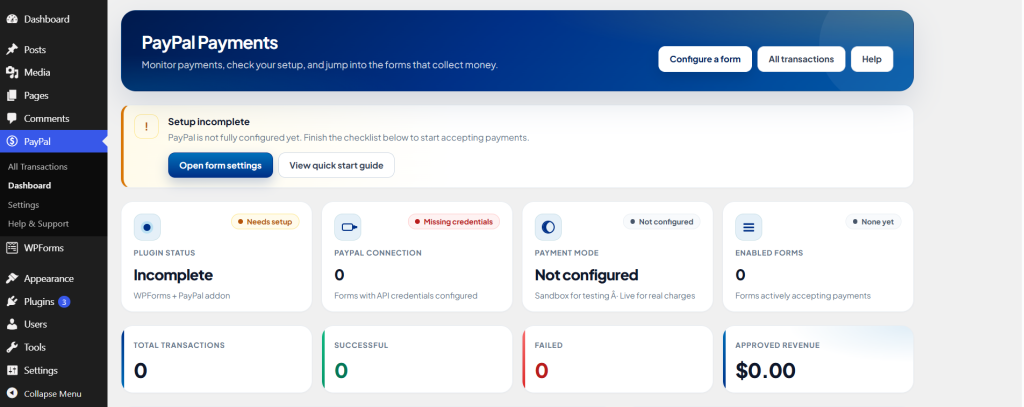Click the Users person icon

click(x=12, y=324)
